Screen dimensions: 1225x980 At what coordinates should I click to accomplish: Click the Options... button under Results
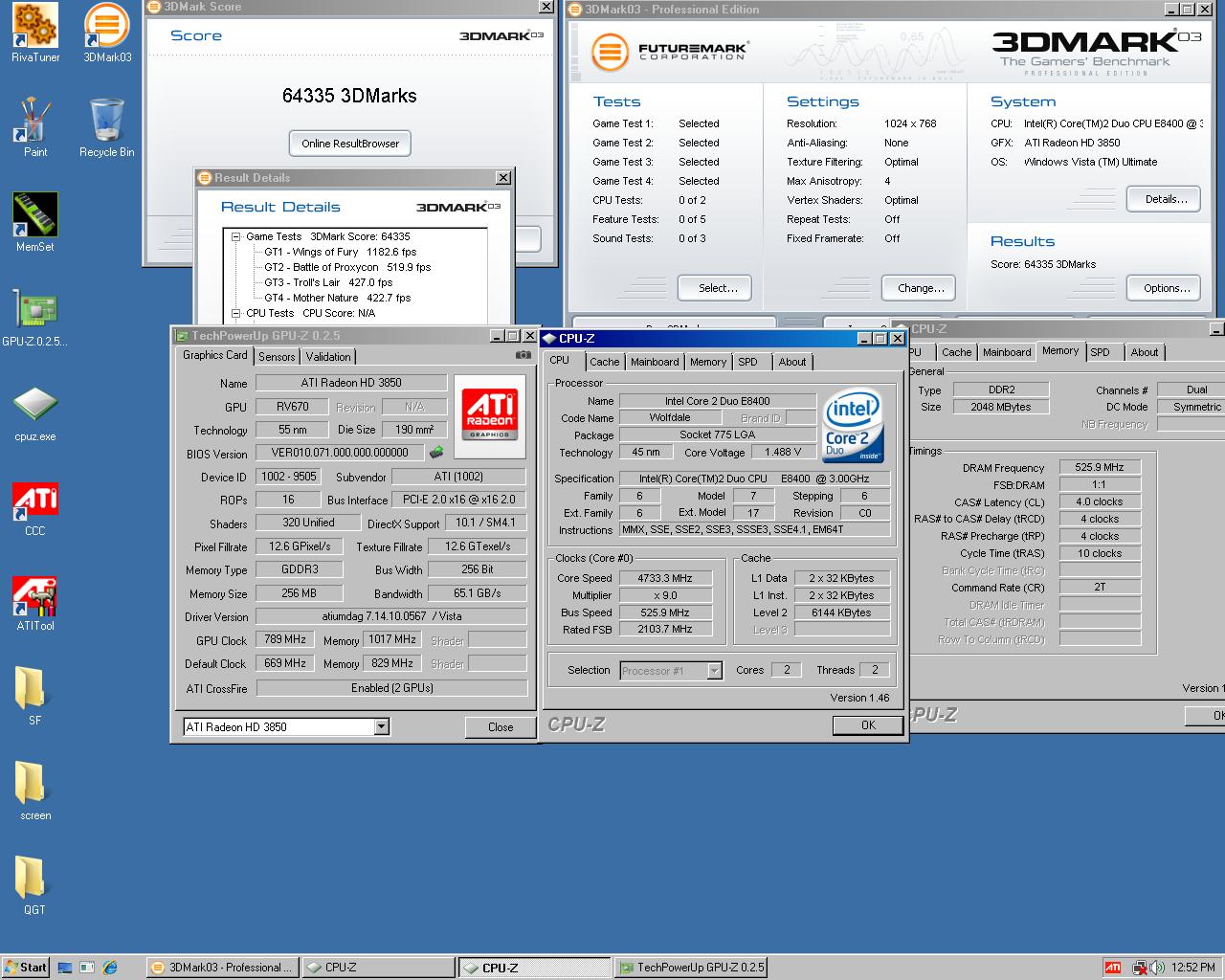(1164, 288)
